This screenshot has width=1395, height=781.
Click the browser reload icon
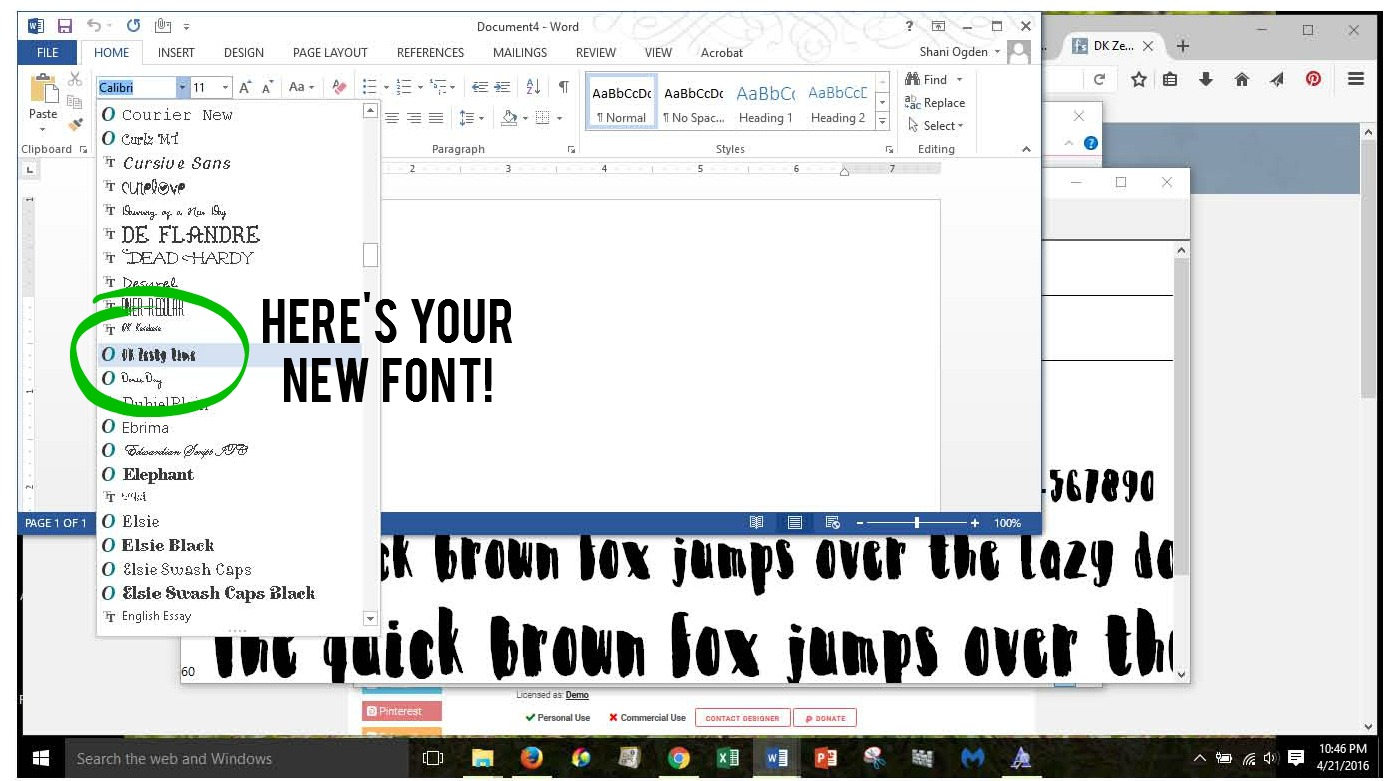click(x=1100, y=80)
